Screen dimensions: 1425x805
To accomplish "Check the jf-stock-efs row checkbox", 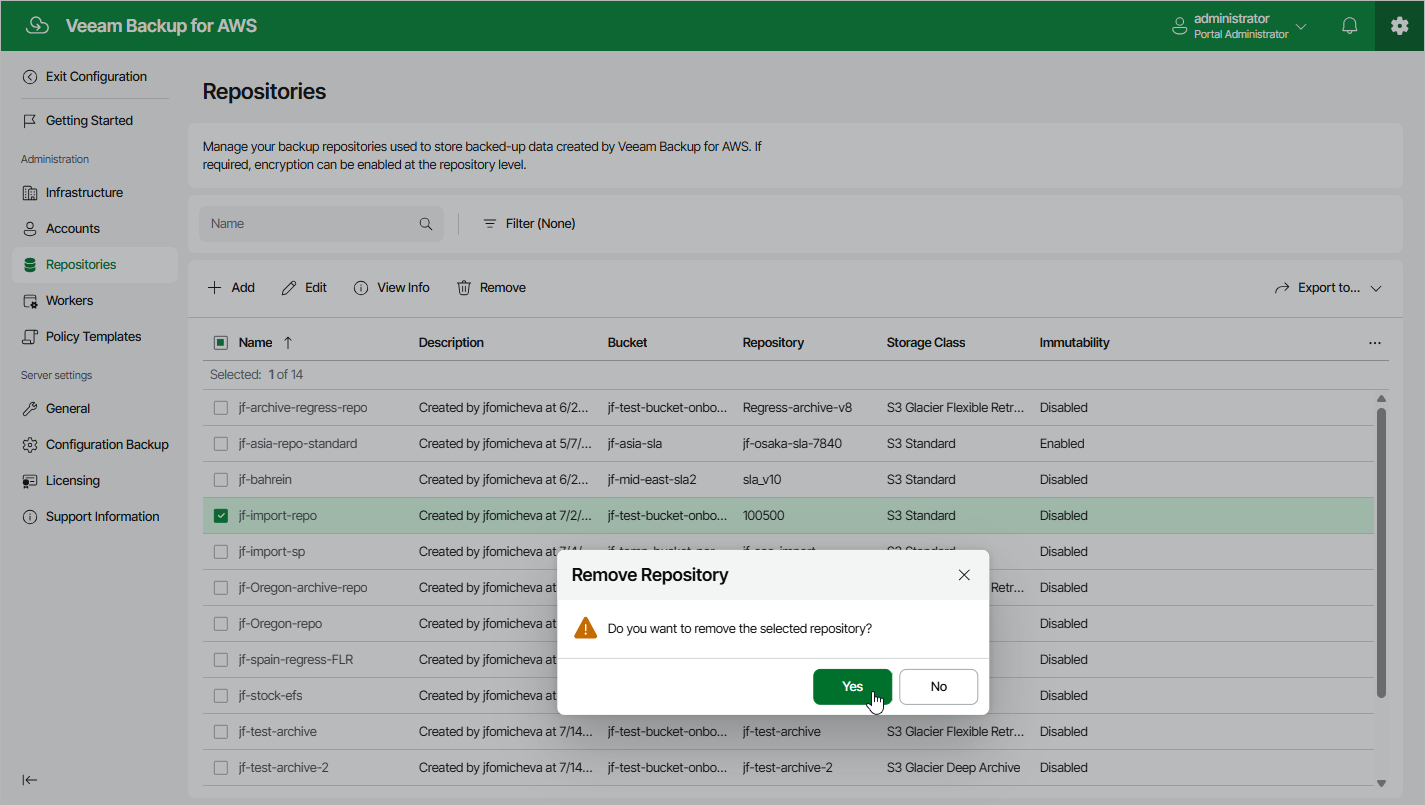I will click(x=221, y=696).
